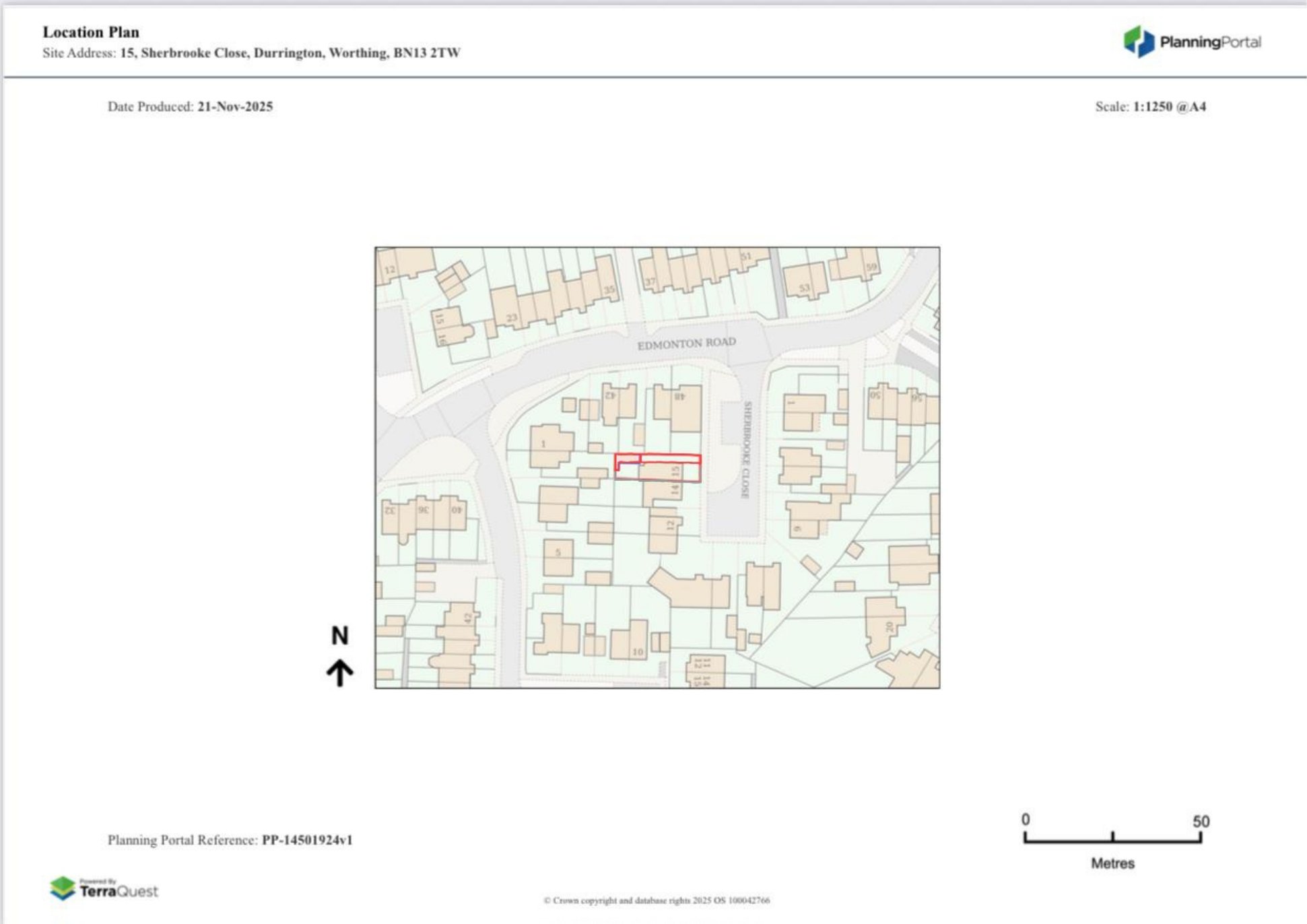This screenshot has height=924, width=1307.
Task: Click the north arrow symbol
Action: click(340, 672)
